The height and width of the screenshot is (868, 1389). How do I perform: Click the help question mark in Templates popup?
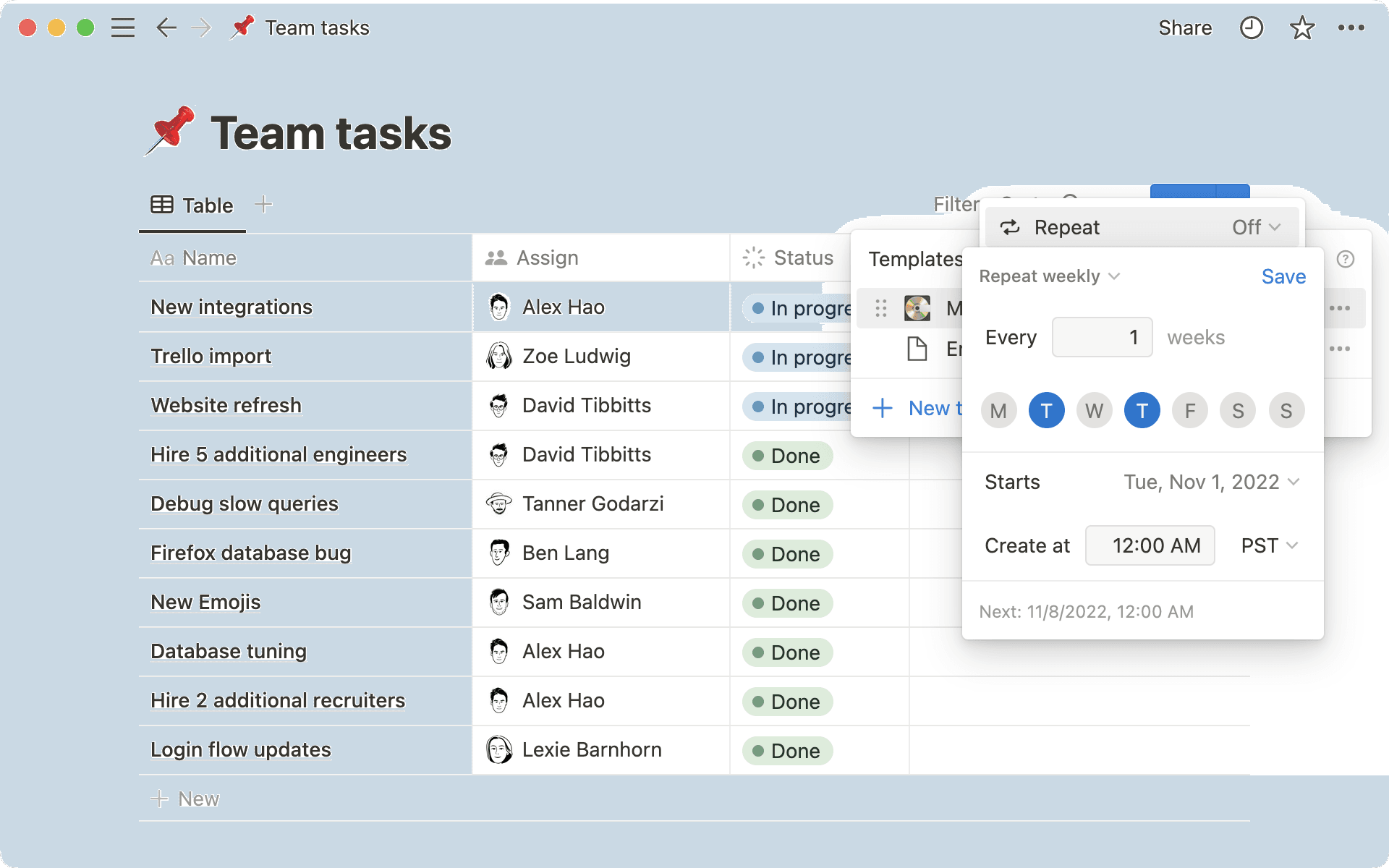point(1344,260)
